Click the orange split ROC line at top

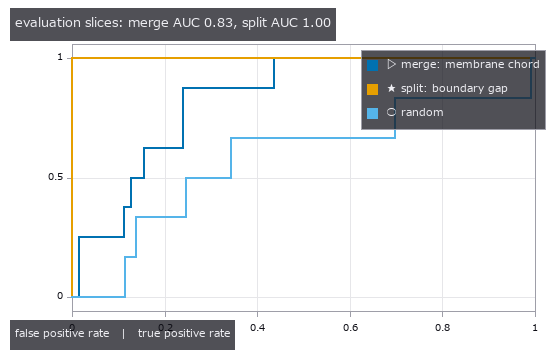tap(214, 58)
